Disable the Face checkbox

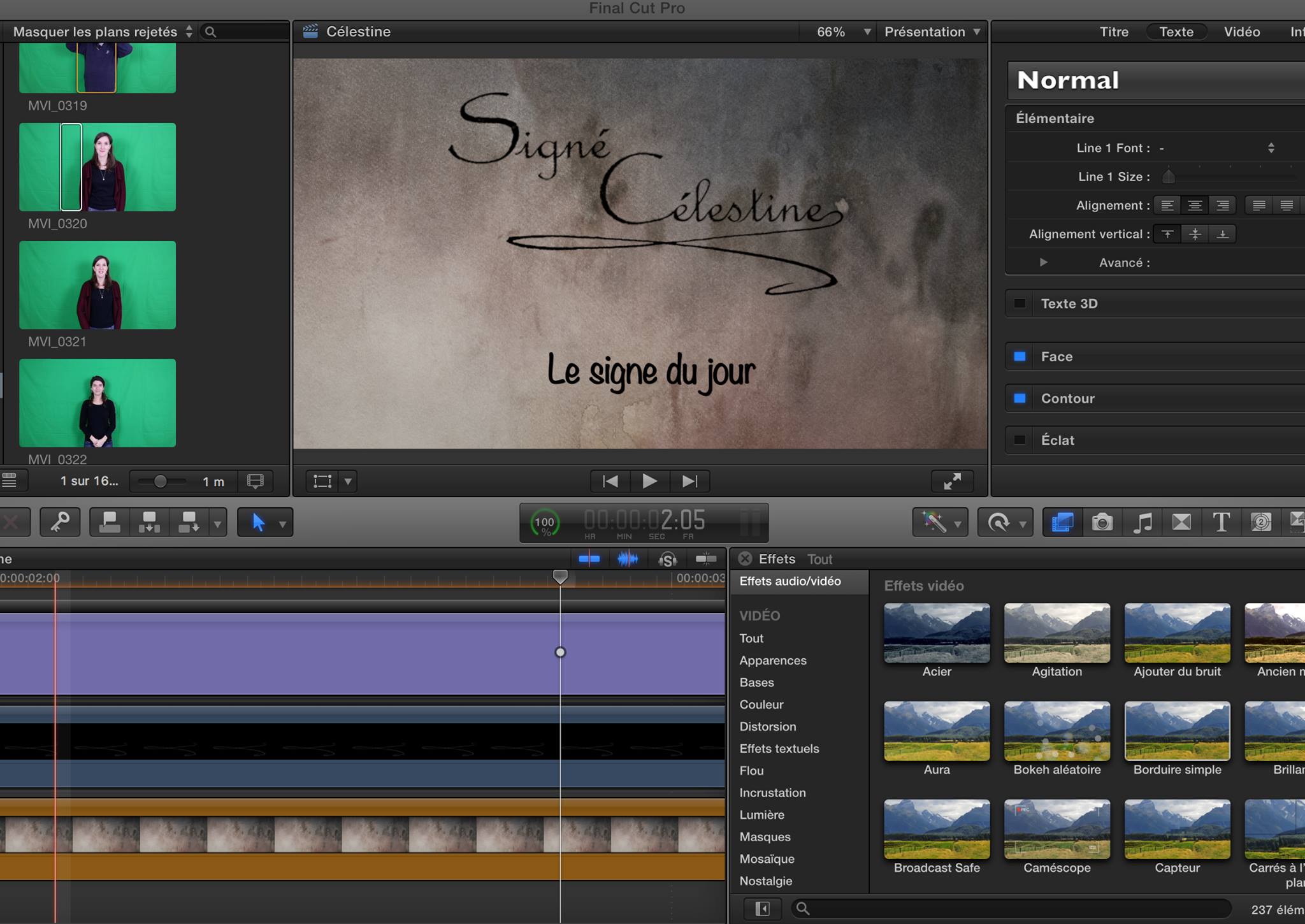point(1020,356)
